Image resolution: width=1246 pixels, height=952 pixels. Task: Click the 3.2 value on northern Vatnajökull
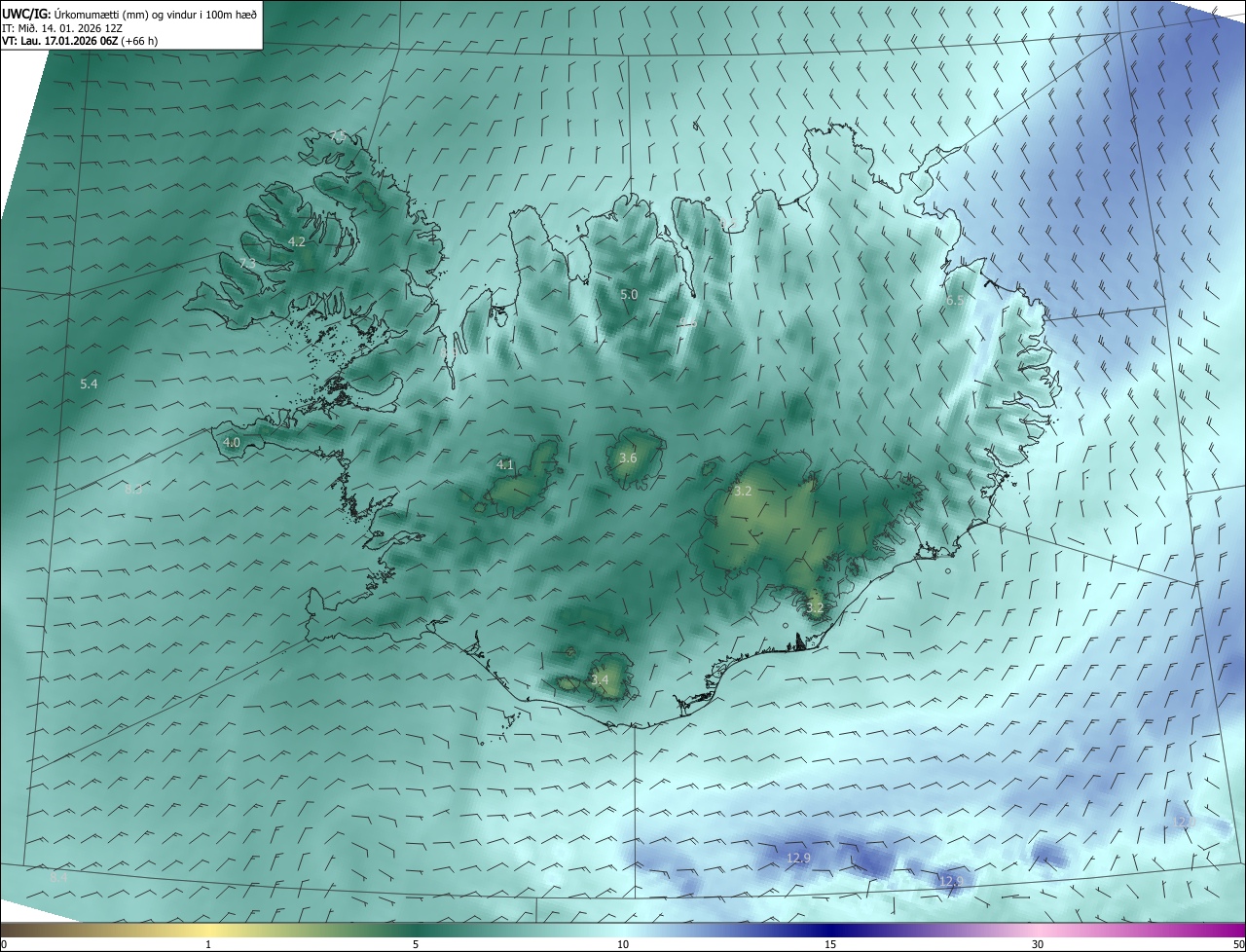[743, 492]
